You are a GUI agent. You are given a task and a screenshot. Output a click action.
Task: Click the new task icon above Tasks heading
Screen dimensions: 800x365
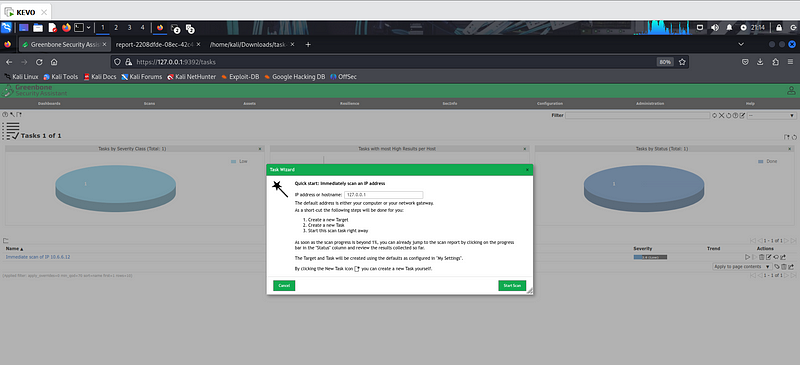coord(19,115)
